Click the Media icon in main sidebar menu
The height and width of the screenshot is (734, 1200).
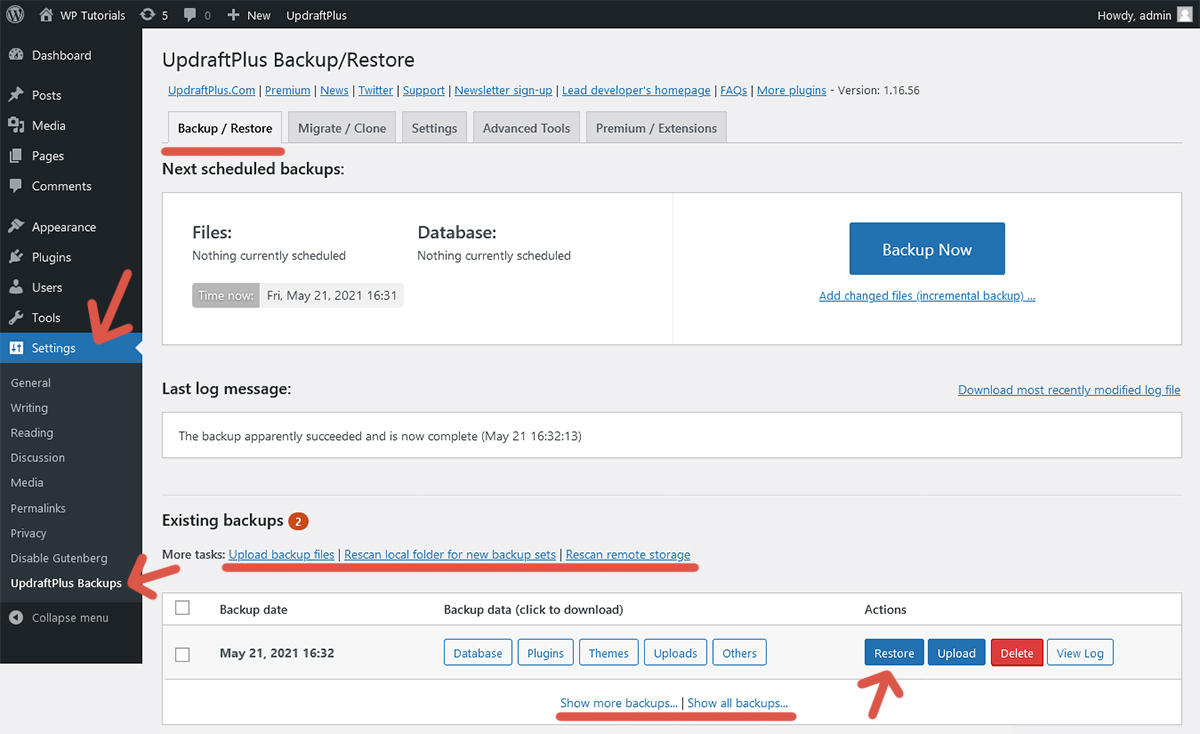point(16,125)
